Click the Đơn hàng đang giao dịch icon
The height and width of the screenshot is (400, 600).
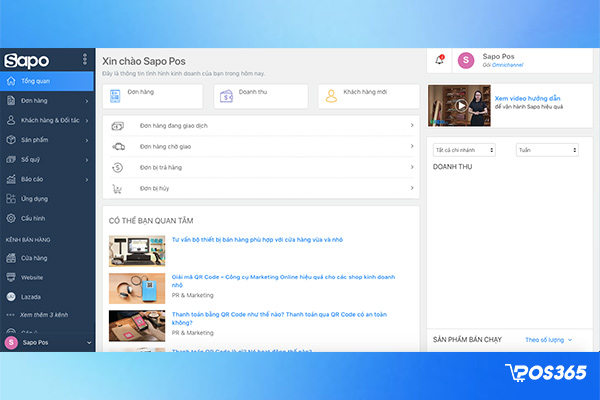click(117, 126)
